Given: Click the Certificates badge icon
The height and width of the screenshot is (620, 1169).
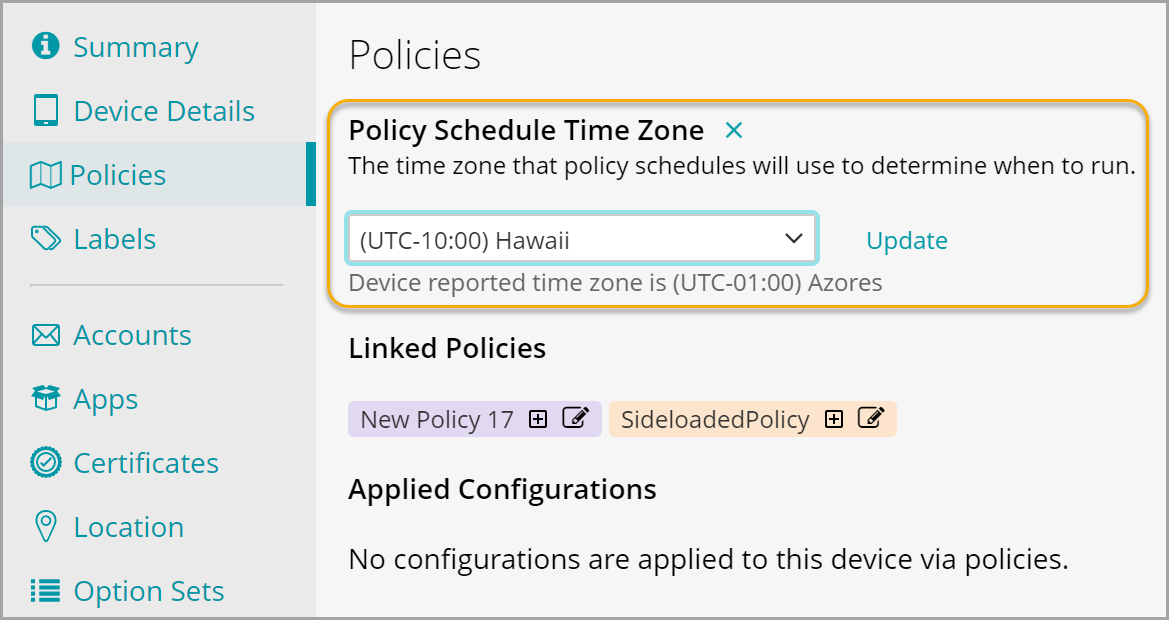Looking at the screenshot, I should pos(46,463).
